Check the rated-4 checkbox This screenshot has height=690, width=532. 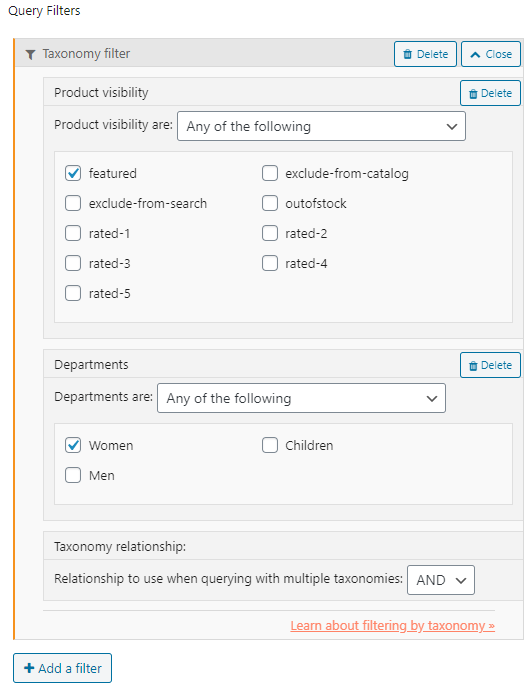click(x=270, y=263)
